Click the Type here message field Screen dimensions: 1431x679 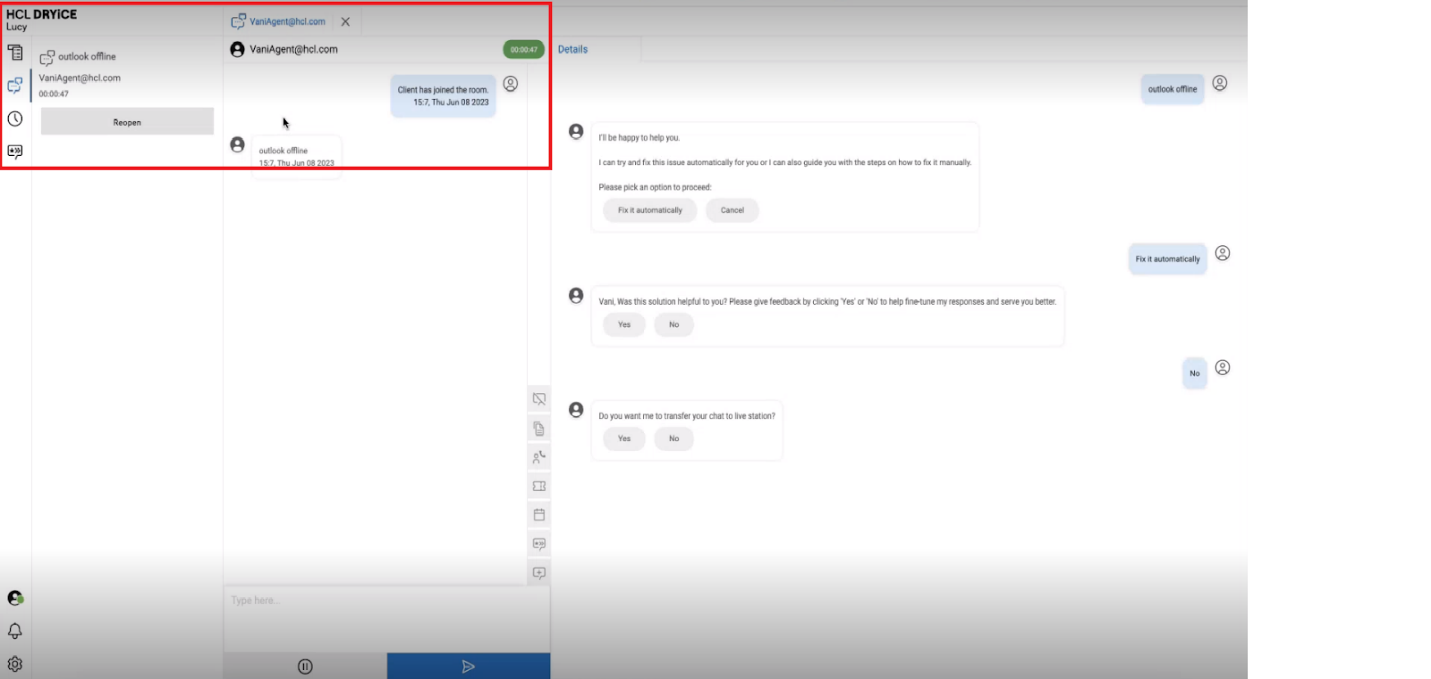[386, 620]
